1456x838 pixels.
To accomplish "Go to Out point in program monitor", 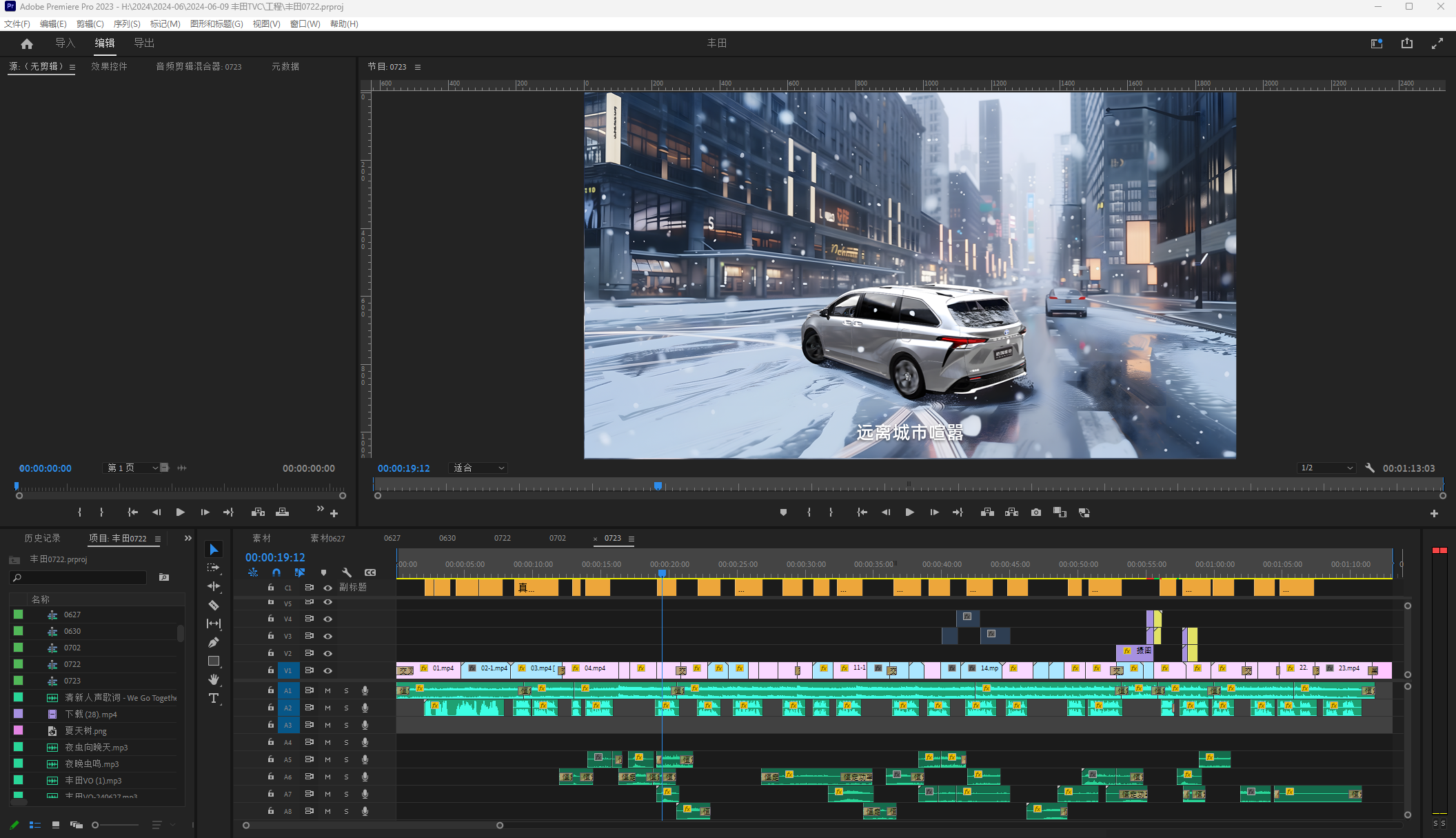I will click(x=958, y=512).
